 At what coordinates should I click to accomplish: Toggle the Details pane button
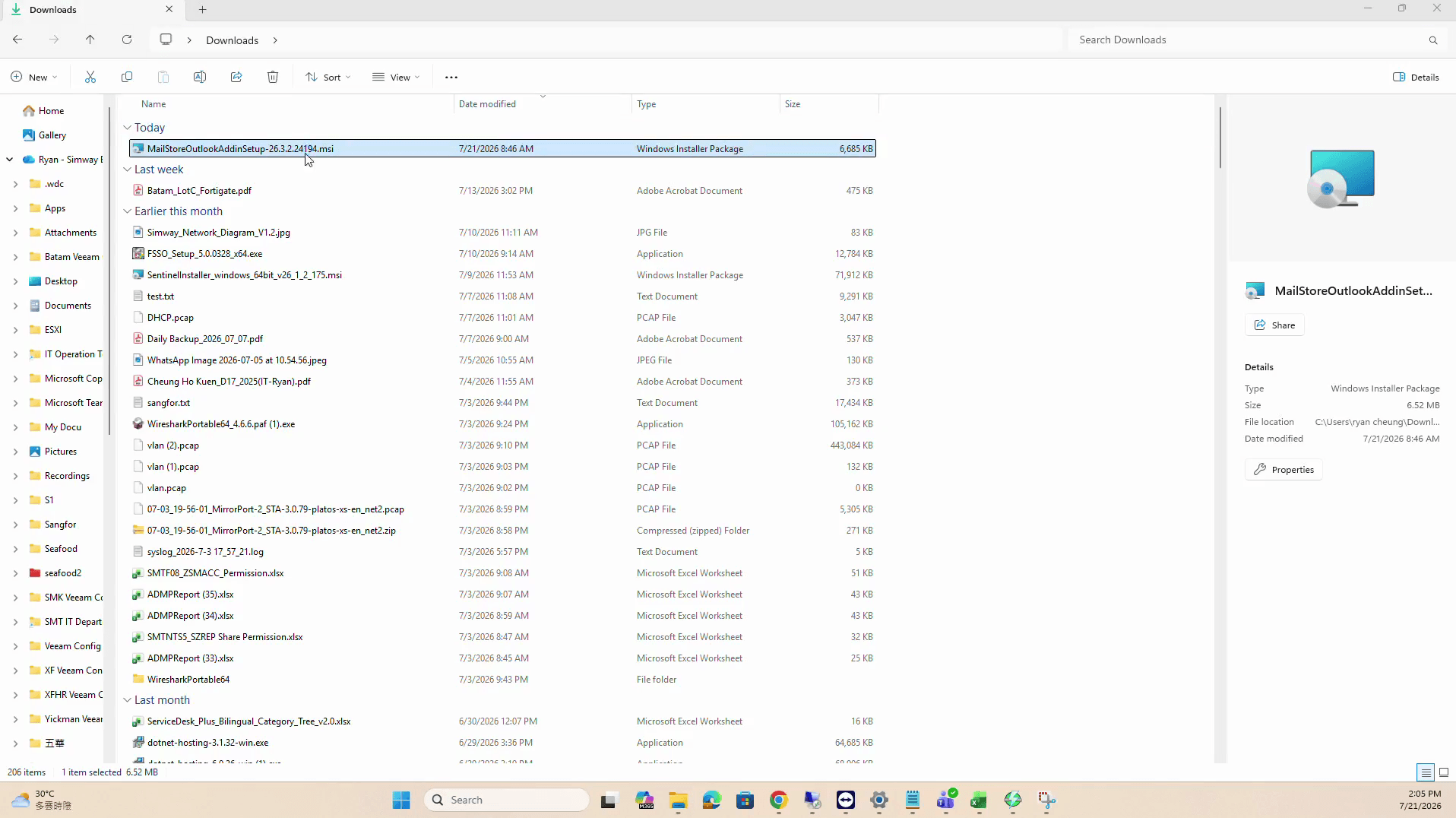pos(1416,77)
